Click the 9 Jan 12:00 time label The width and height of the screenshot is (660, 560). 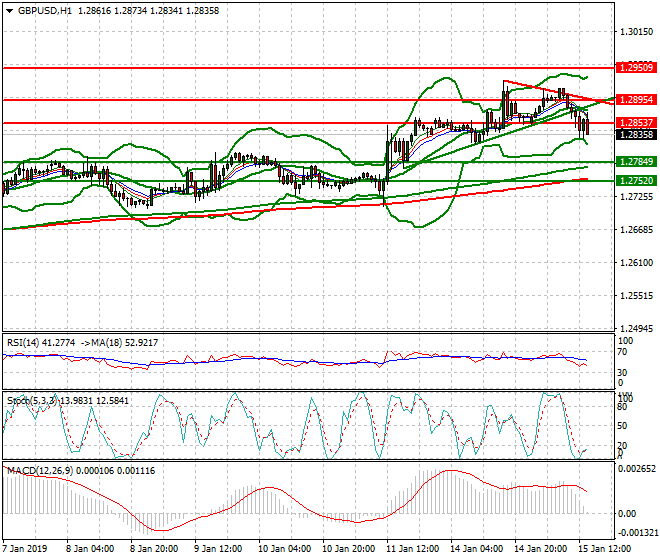pos(218,549)
